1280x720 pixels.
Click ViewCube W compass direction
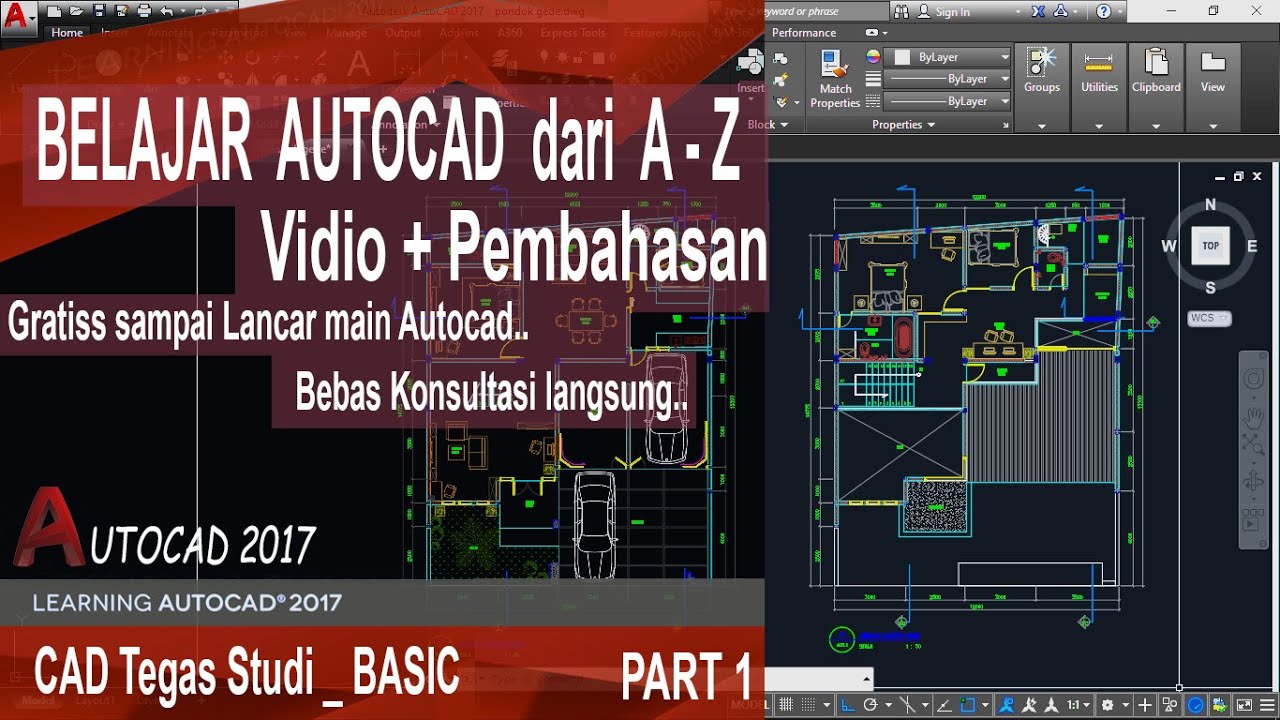[x=1169, y=245]
